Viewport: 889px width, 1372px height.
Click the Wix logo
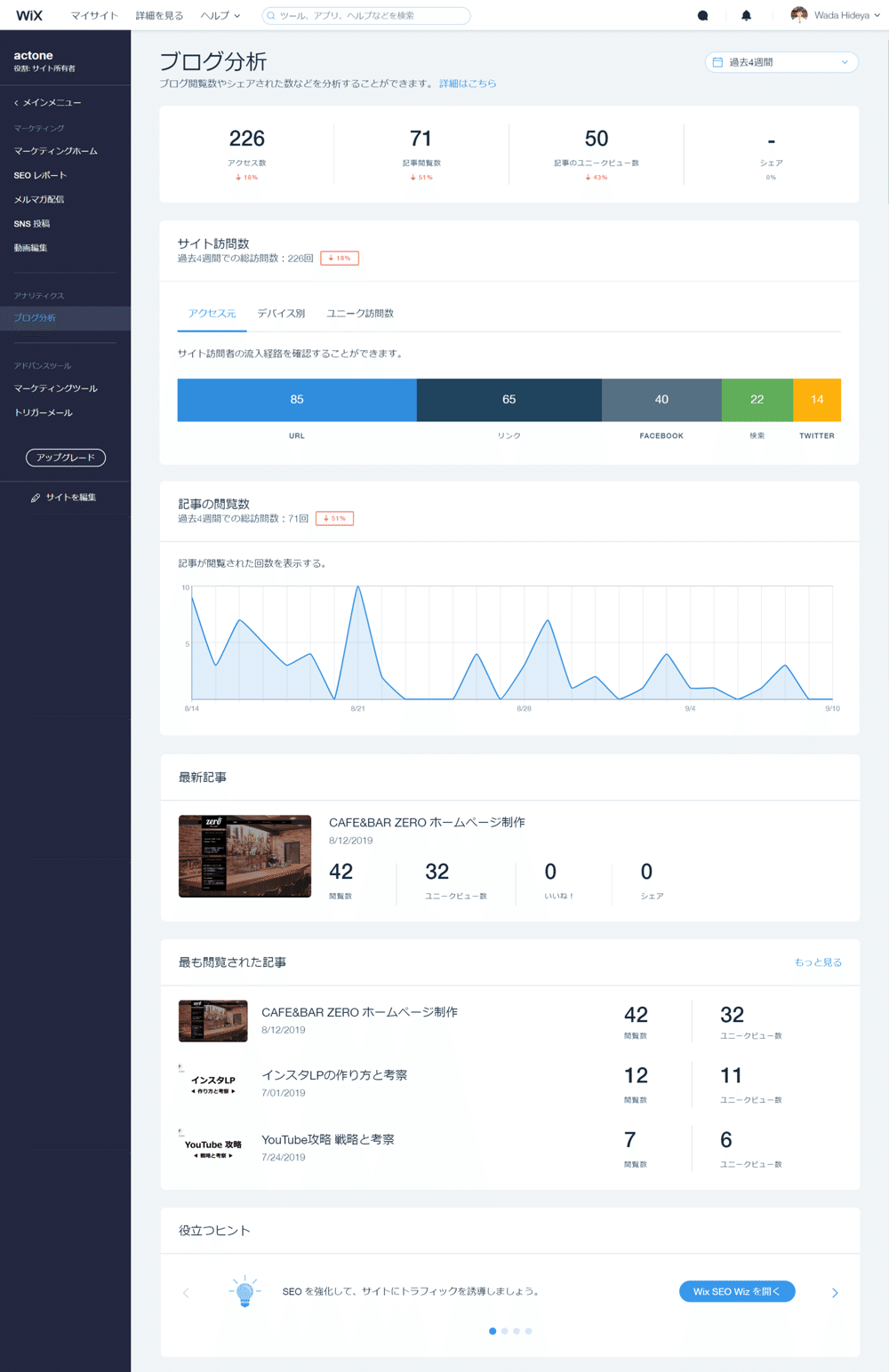pyautogui.click(x=29, y=15)
